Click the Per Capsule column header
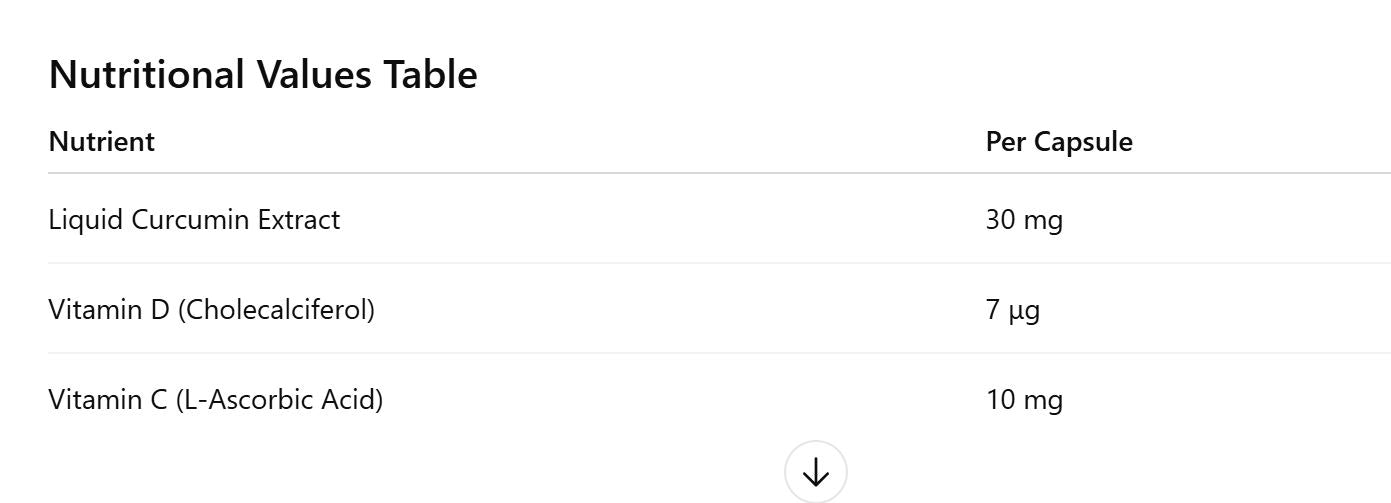 click(x=1059, y=142)
